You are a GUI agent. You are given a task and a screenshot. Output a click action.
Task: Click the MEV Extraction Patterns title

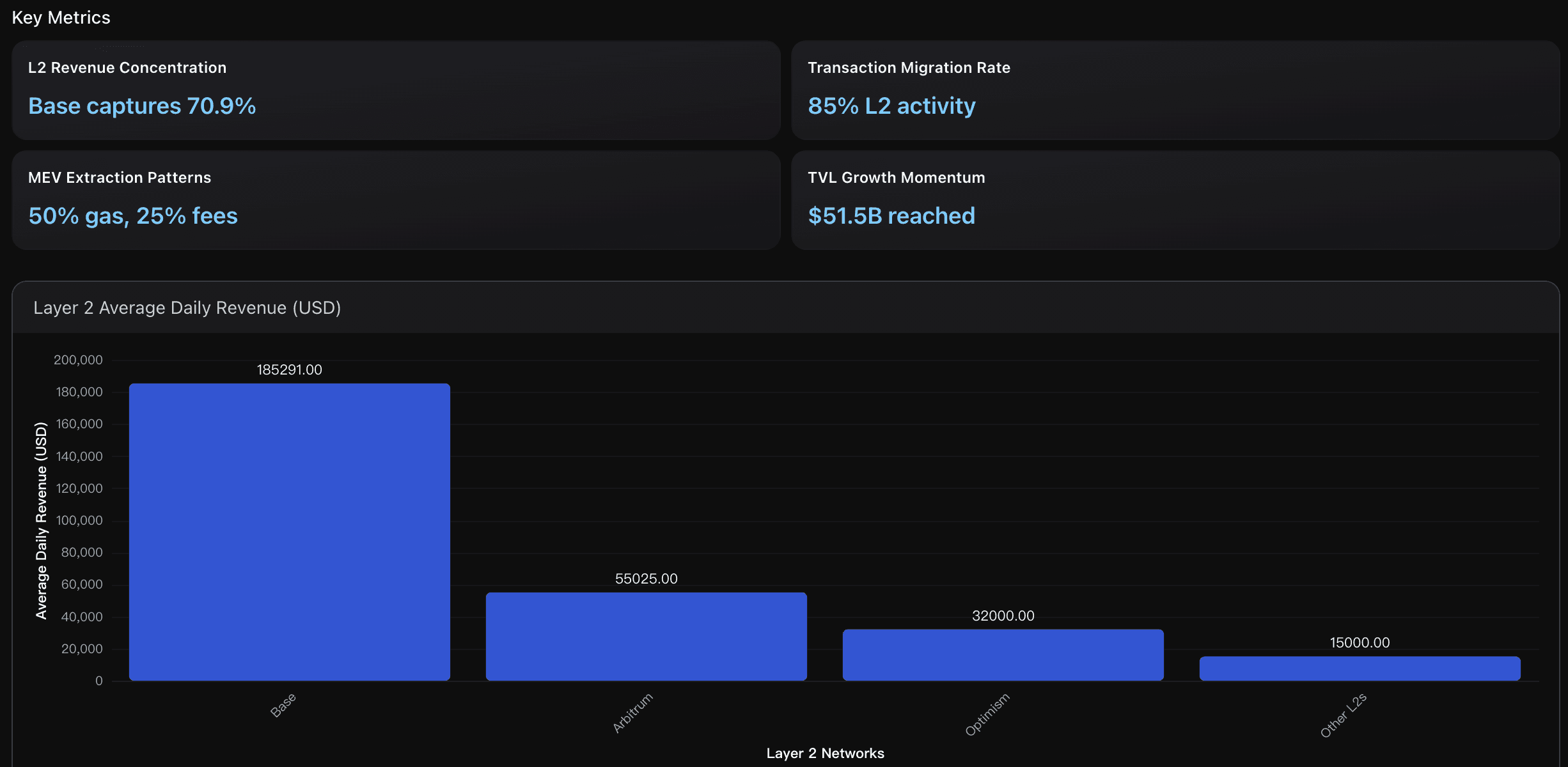(120, 178)
